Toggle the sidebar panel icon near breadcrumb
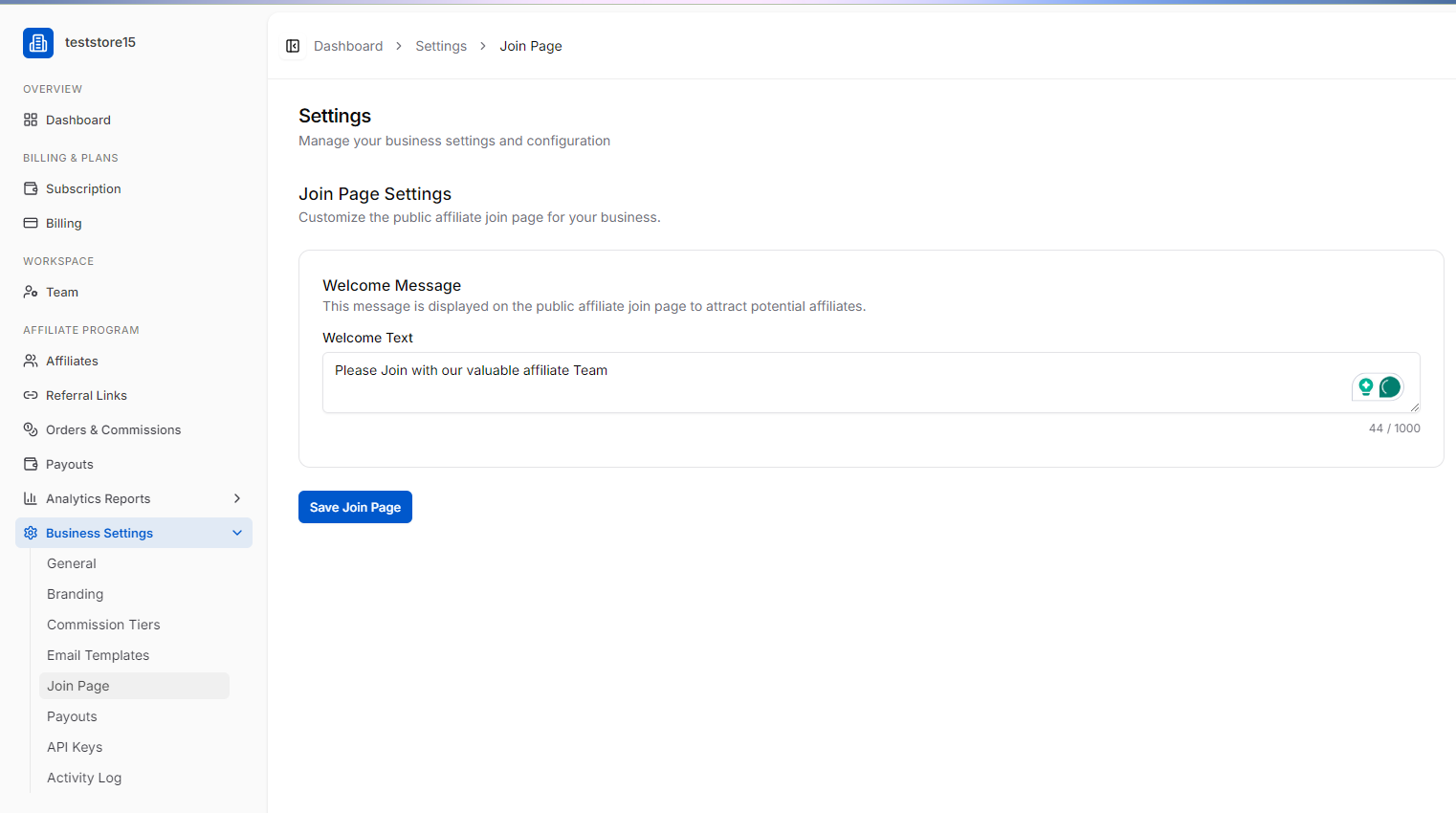1456x813 pixels. [x=293, y=46]
